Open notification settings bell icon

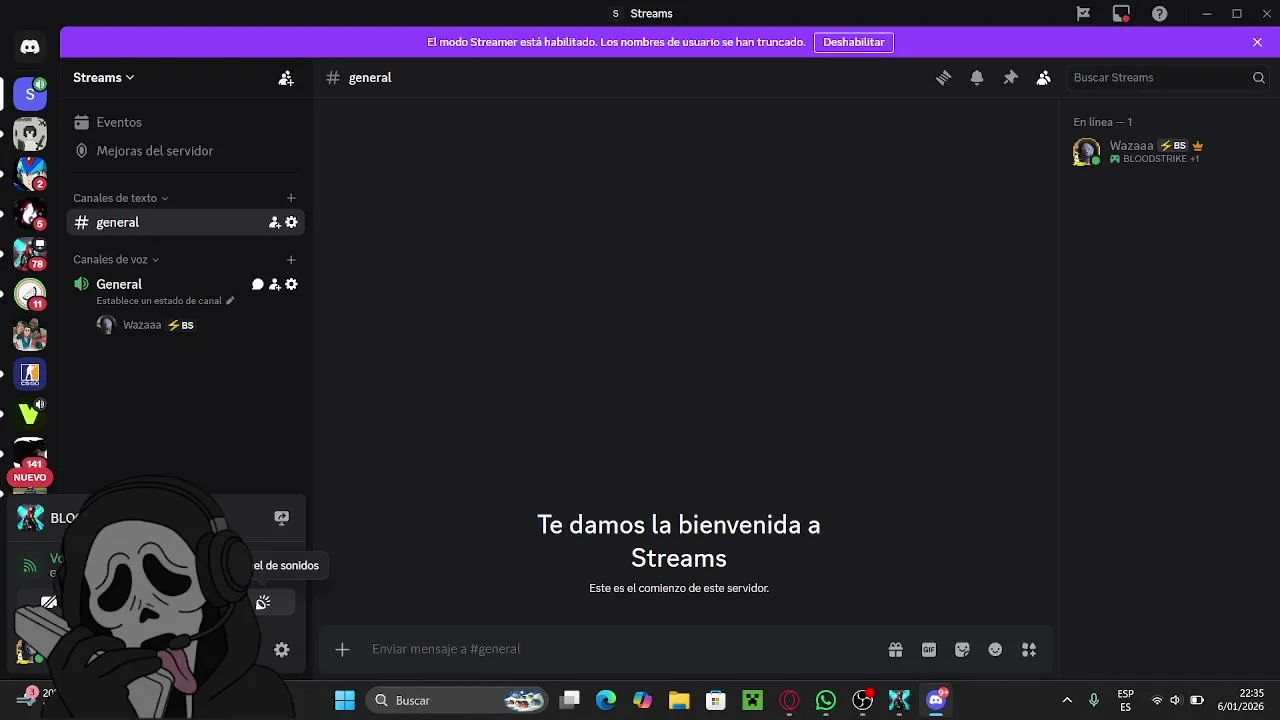click(x=977, y=78)
